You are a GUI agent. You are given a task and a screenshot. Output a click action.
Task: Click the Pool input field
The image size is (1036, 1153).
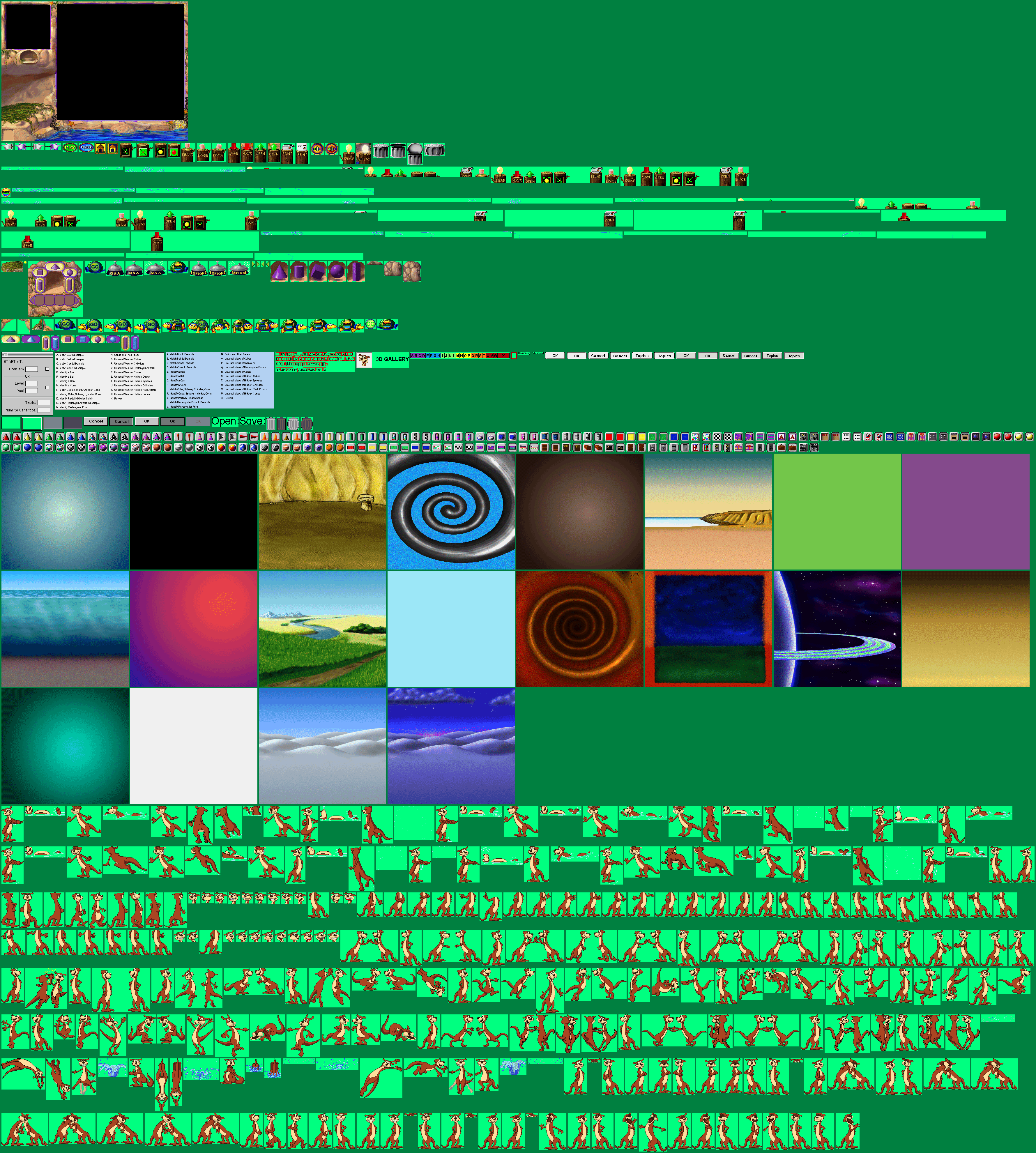pyautogui.click(x=31, y=391)
